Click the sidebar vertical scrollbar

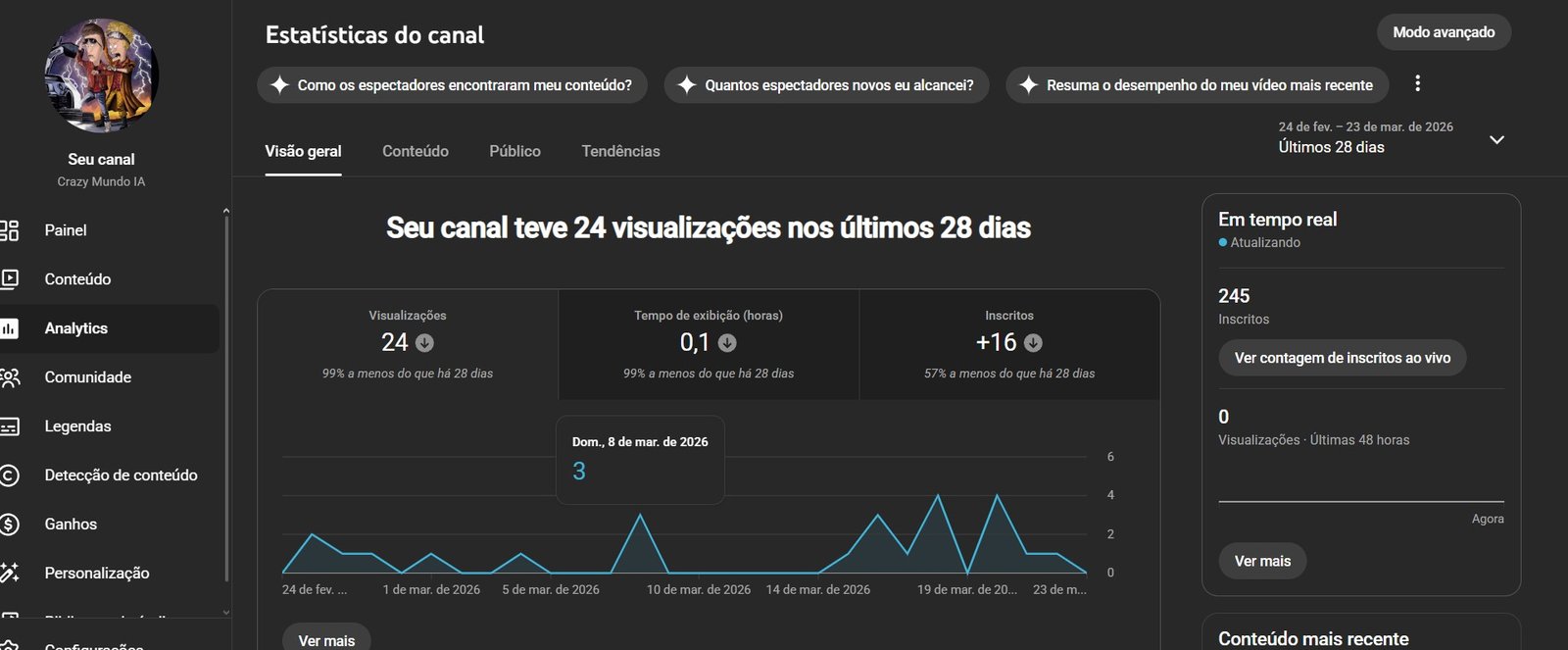pyautogui.click(x=226, y=397)
